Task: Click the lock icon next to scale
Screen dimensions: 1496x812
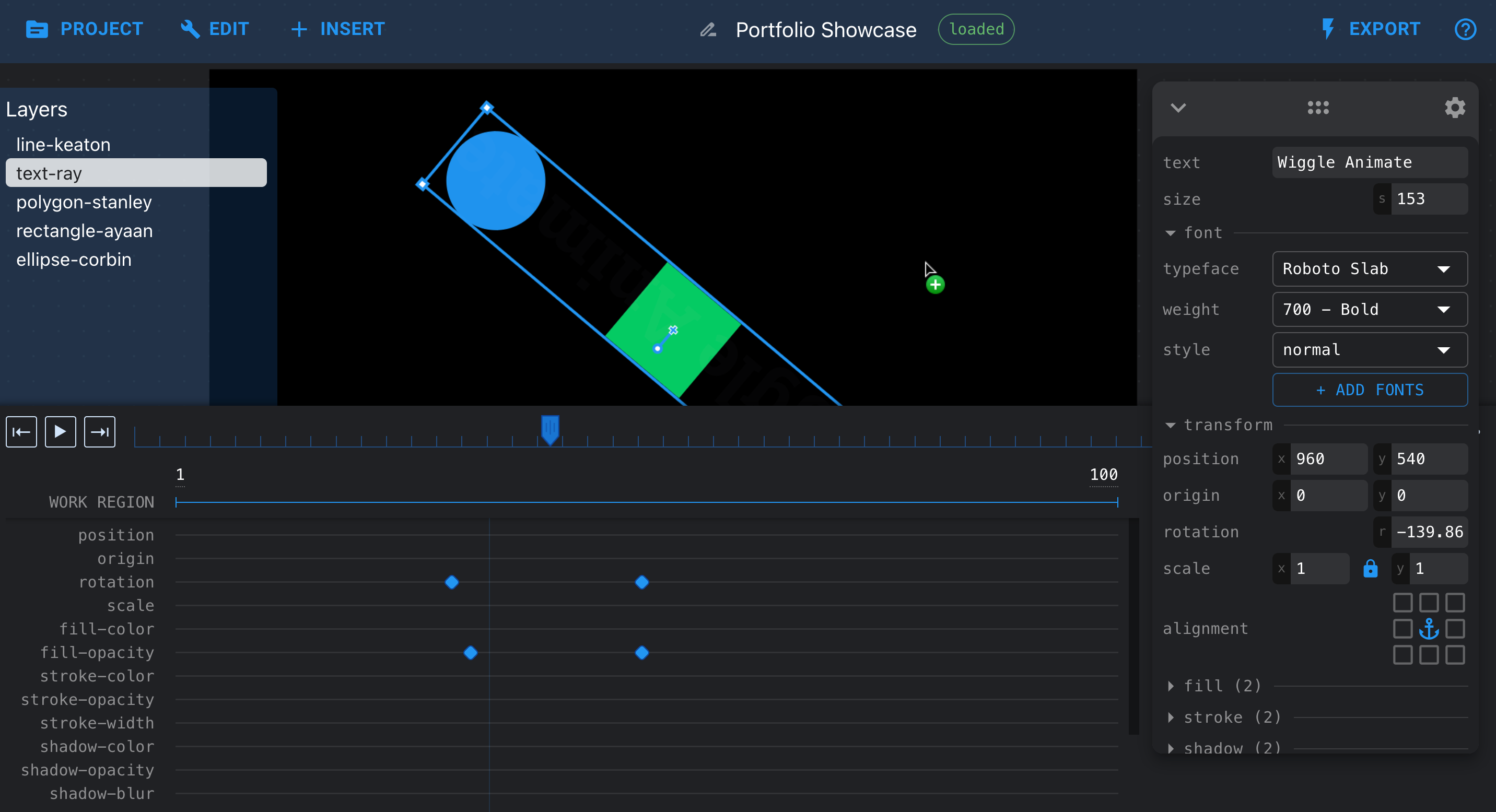Action: 1370,569
